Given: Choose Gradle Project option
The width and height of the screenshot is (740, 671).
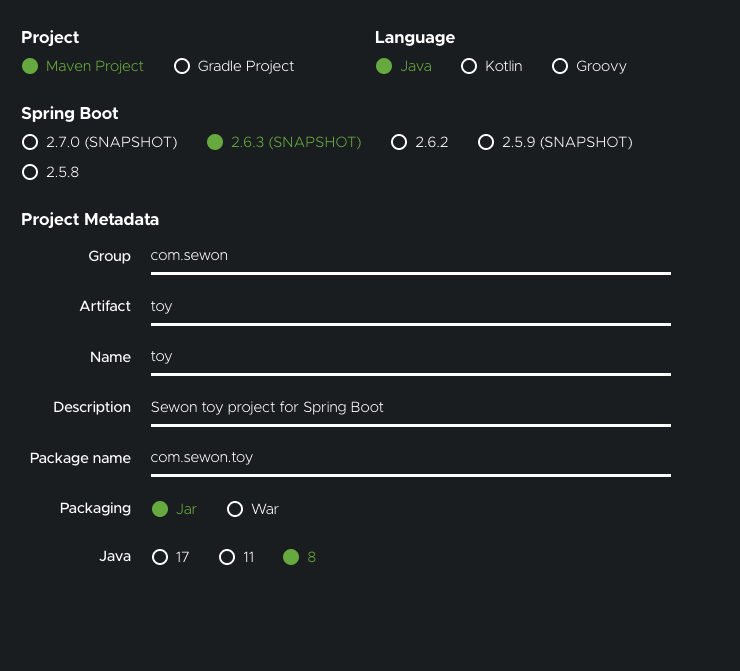Looking at the screenshot, I should tap(182, 66).
